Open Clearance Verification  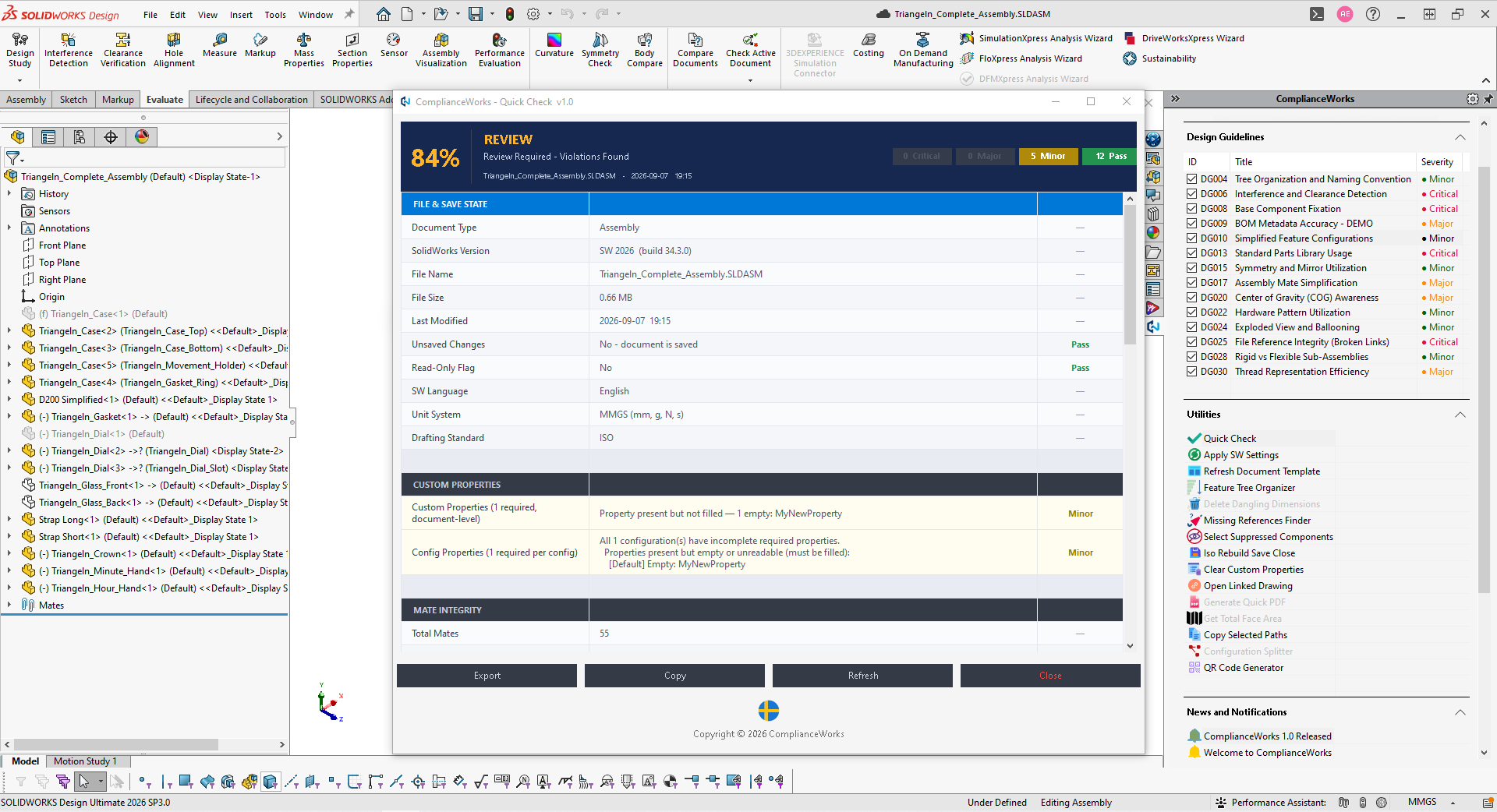point(123,51)
